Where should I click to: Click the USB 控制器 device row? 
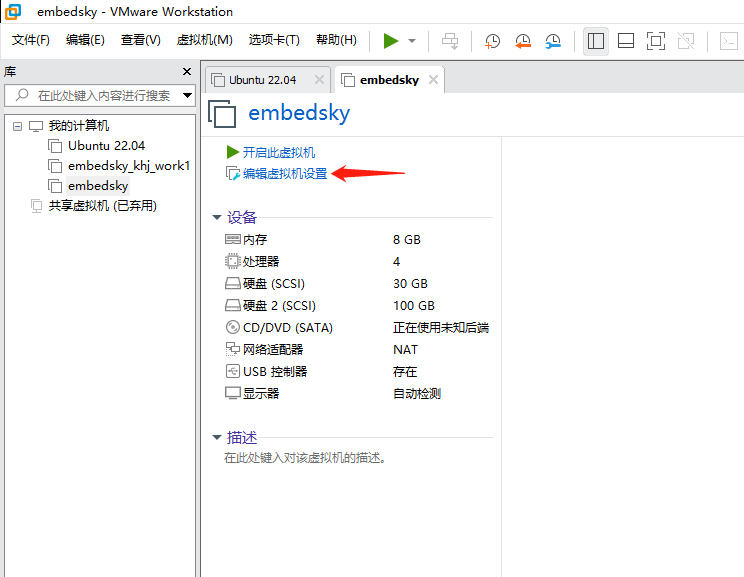(x=358, y=372)
